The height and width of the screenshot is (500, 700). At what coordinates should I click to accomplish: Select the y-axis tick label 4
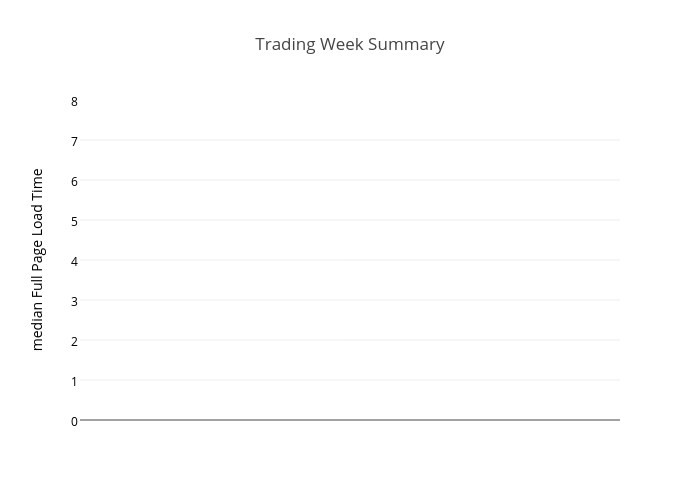[x=74, y=261]
